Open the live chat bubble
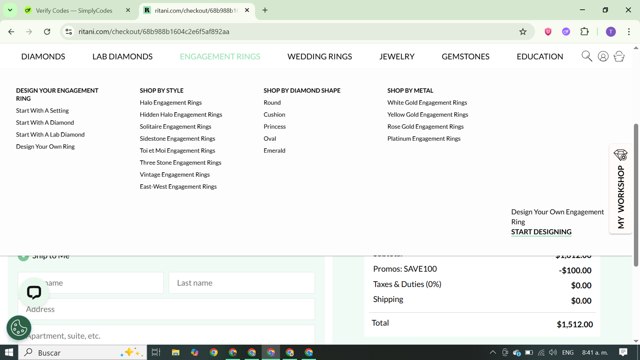This screenshot has height=360, width=640. click(x=34, y=292)
